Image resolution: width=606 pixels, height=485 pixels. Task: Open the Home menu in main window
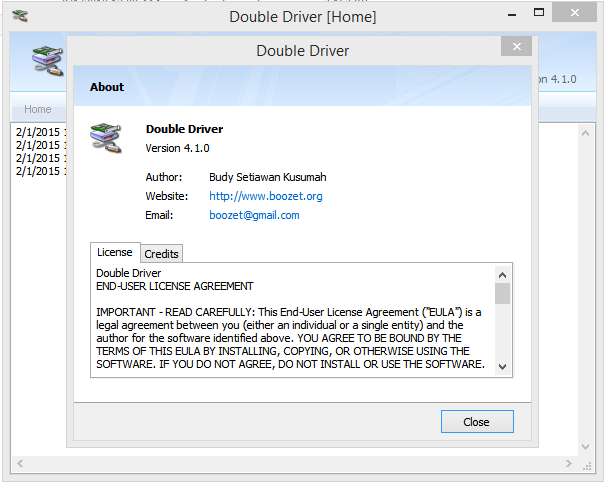pyautogui.click(x=37, y=109)
